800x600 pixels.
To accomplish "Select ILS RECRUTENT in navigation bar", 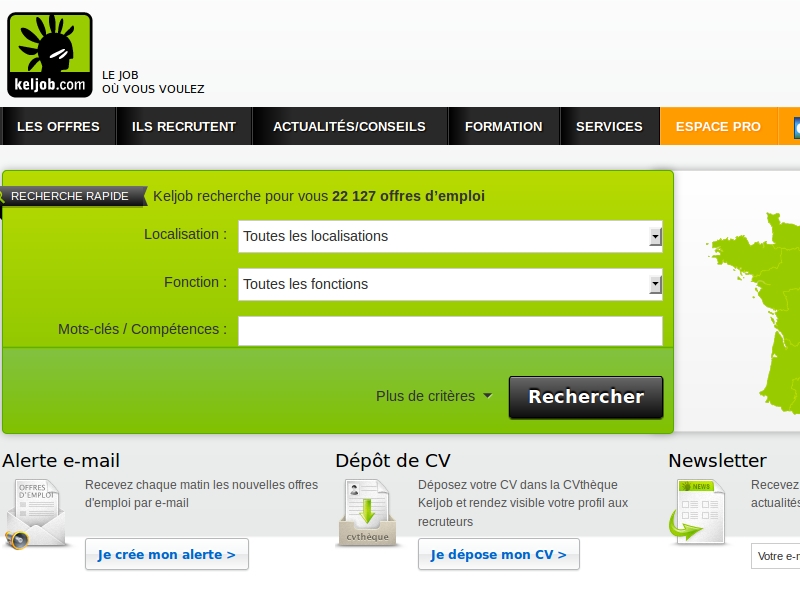I will (x=184, y=127).
